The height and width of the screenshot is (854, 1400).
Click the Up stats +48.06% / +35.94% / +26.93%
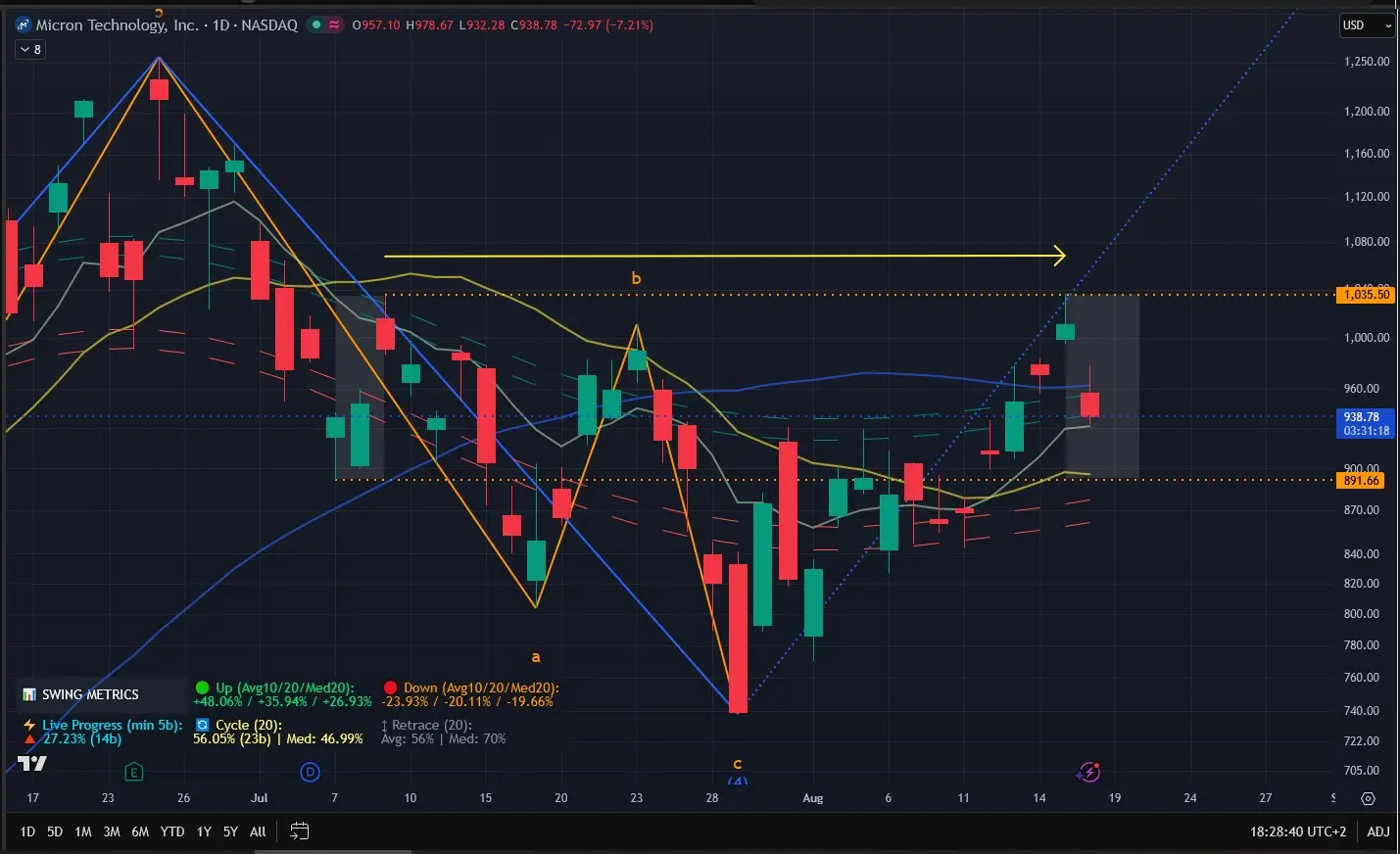tap(282, 701)
